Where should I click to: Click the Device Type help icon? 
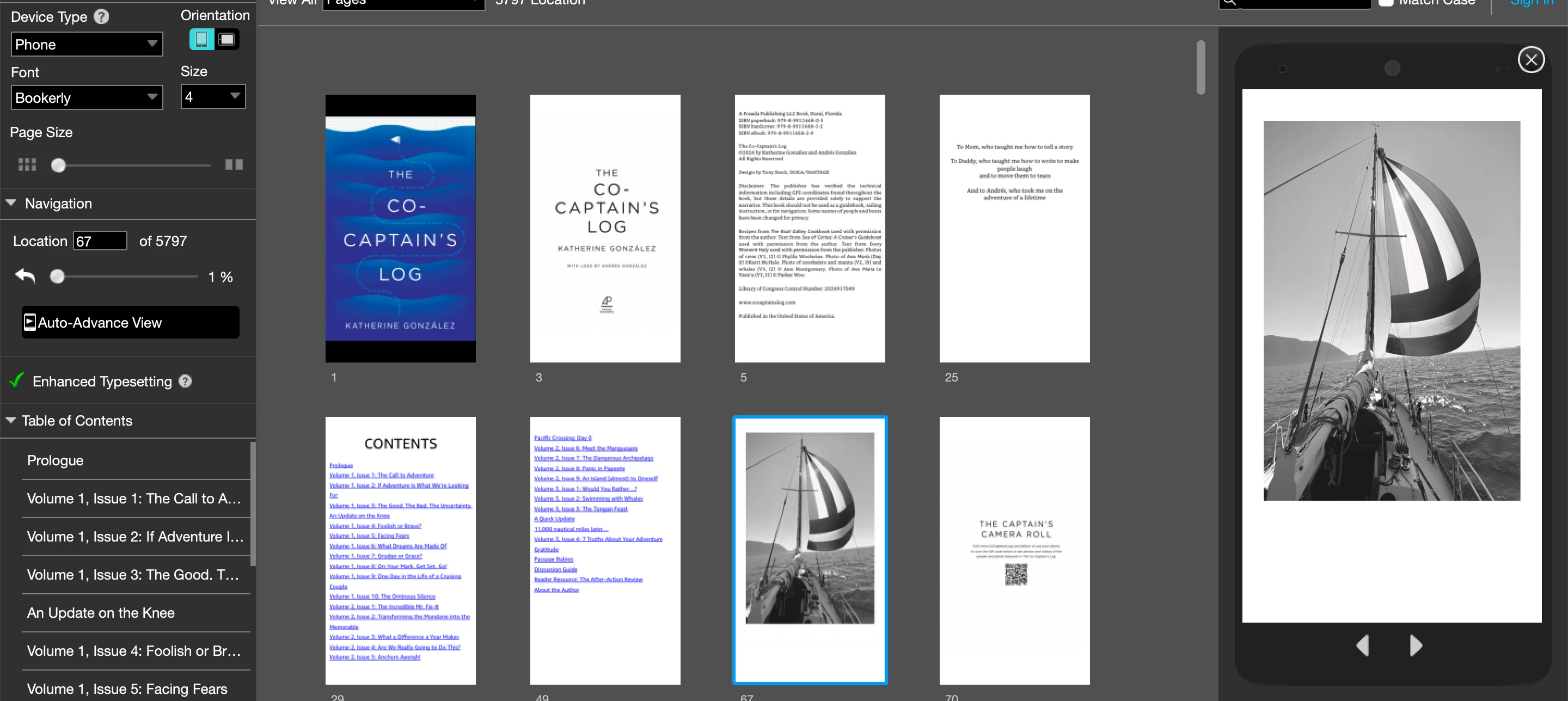(101, 16)
